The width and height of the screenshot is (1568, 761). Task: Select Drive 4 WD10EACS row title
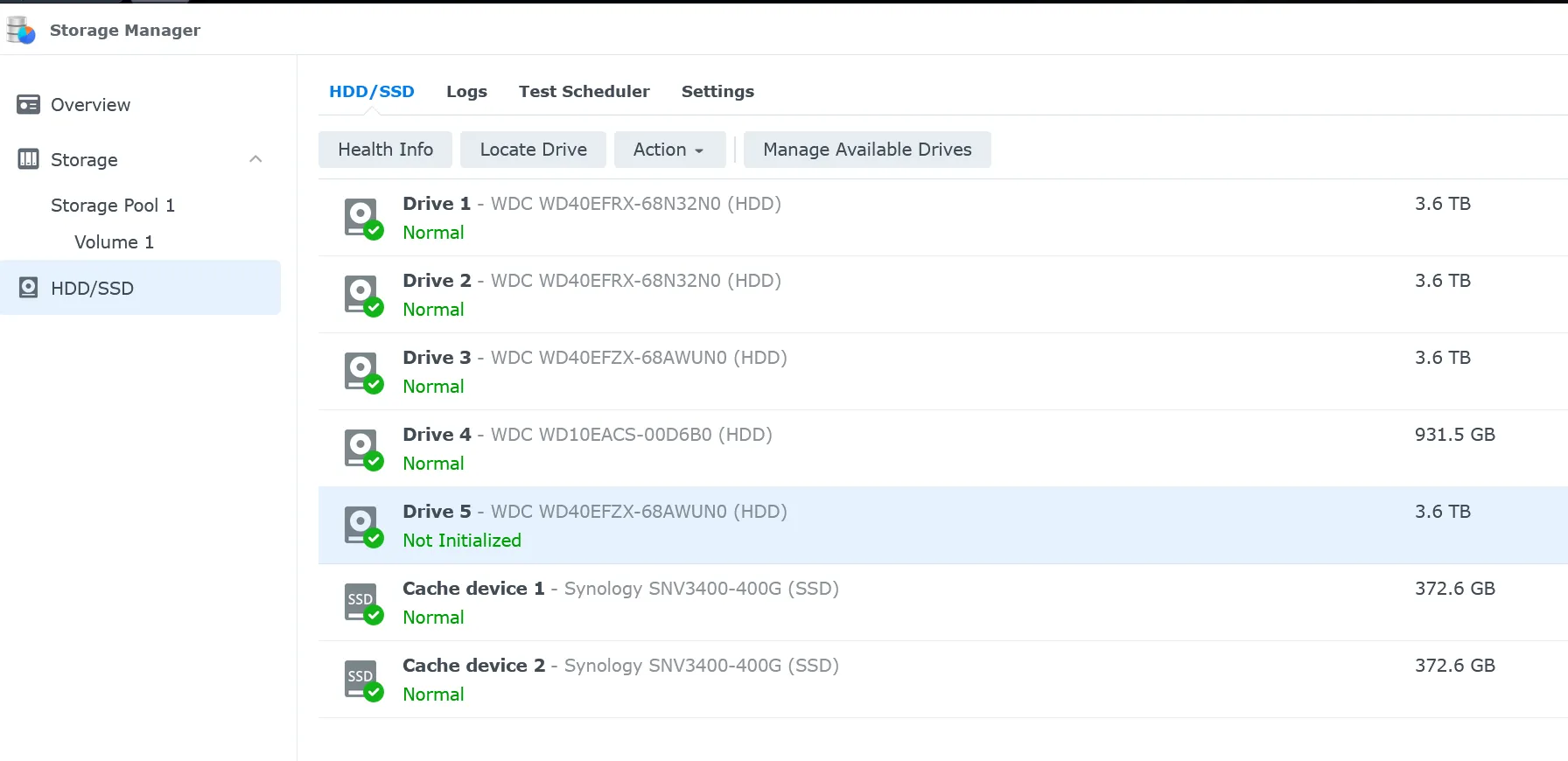(x=587, y=435)
